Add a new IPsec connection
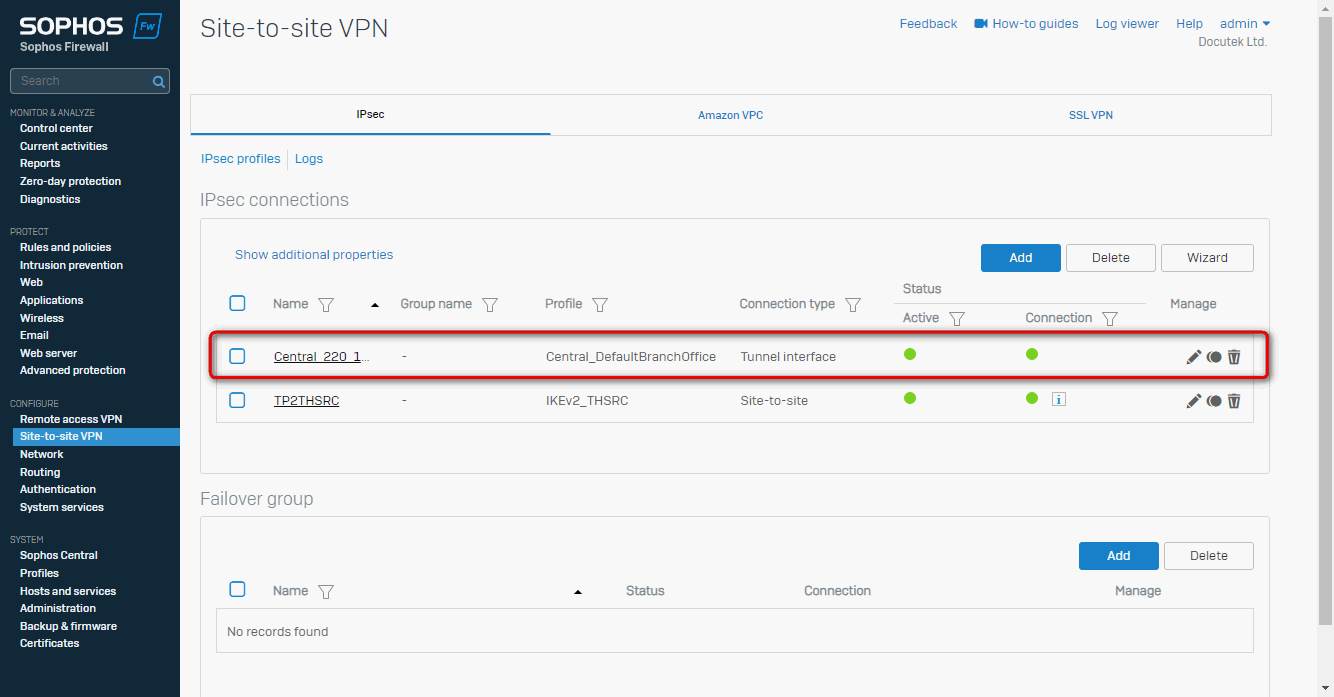This screenshot has width=1334, height=697. coord(1021,257)
